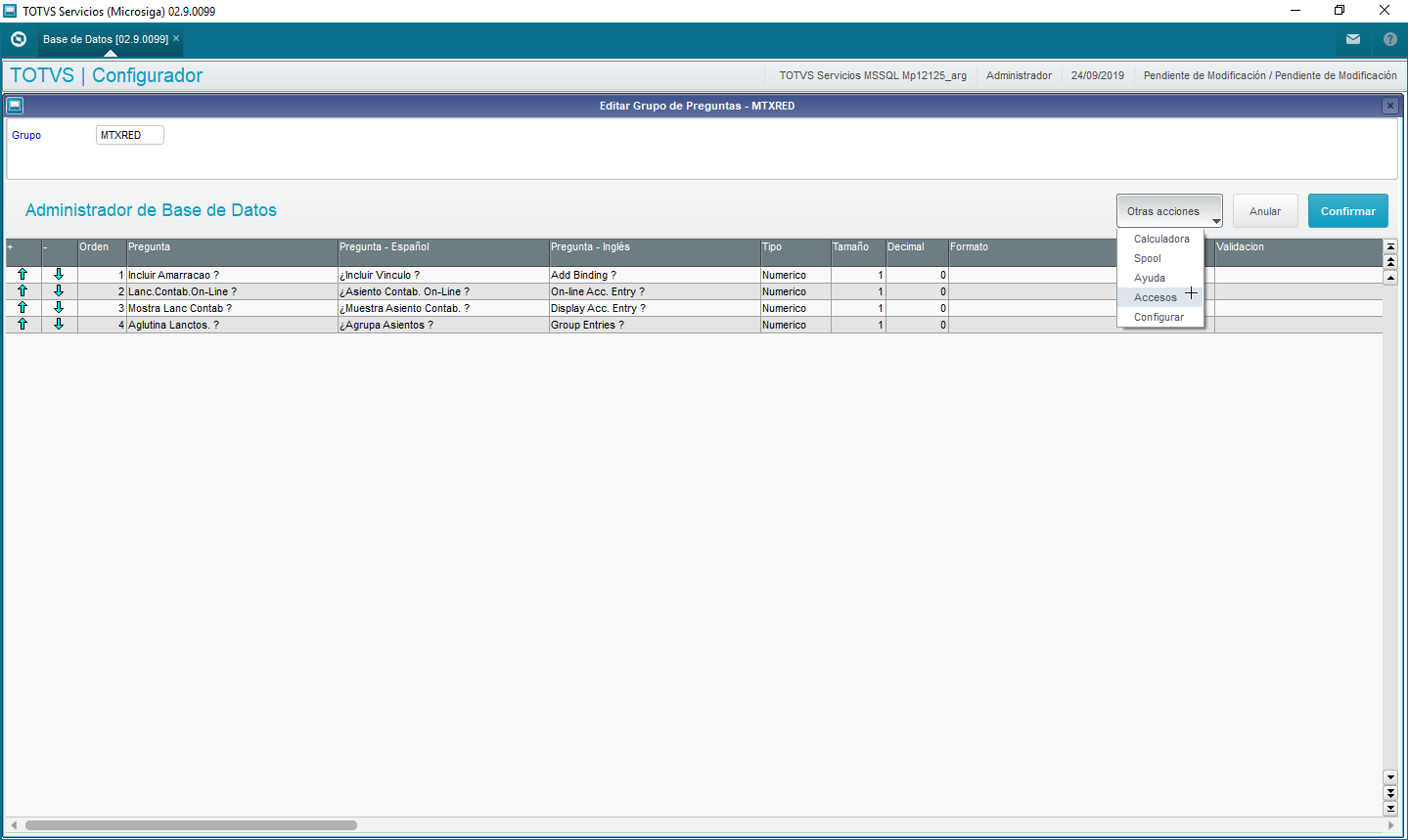Screen dimensions: 1408x840
Task: Select cell 'Lanc.Contab.On-Line ?'
Action: coord(232,292)
